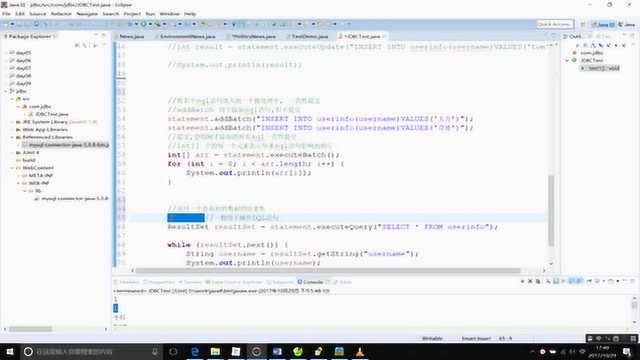Viewport: 640px width, 360px height.
Task: Click the Clear Console icon
Action: pos(548,281)
